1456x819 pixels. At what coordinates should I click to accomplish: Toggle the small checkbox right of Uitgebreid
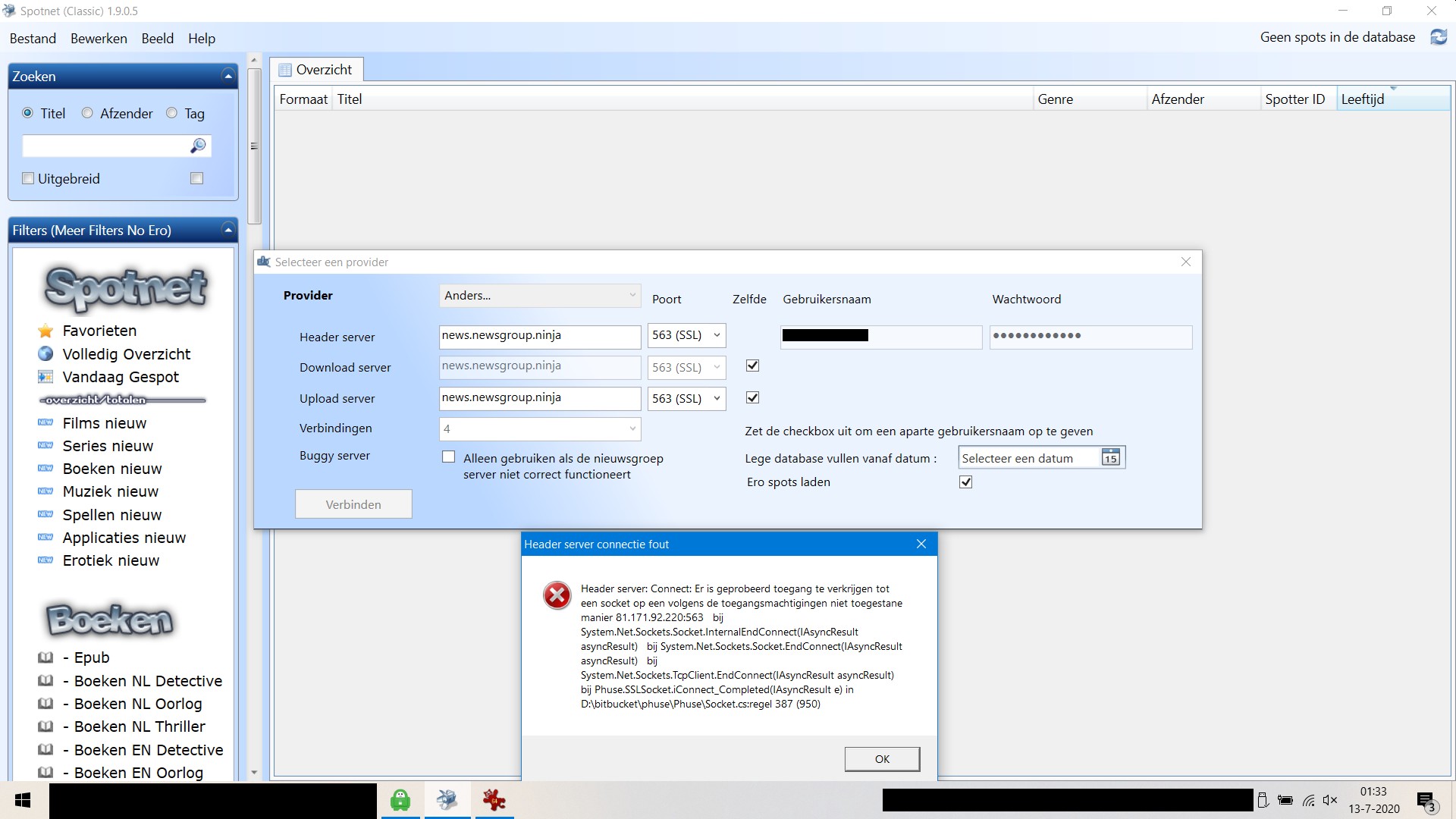pyautogui.click(x=197, y=178)
